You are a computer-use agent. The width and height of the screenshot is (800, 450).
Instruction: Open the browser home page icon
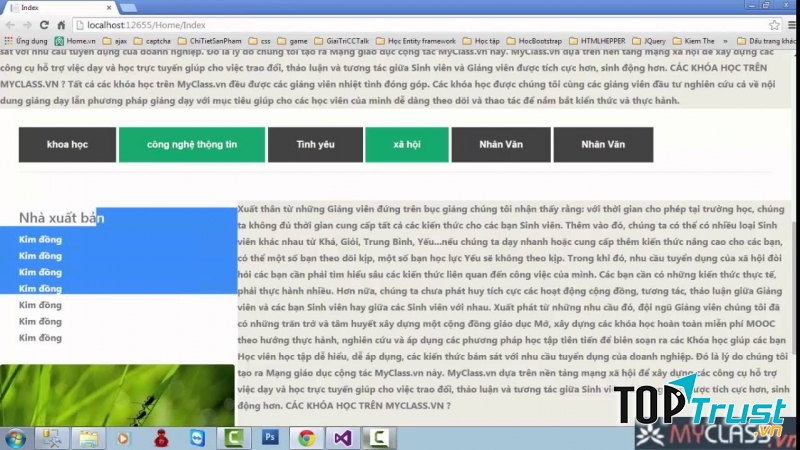[x=61, y=25]
